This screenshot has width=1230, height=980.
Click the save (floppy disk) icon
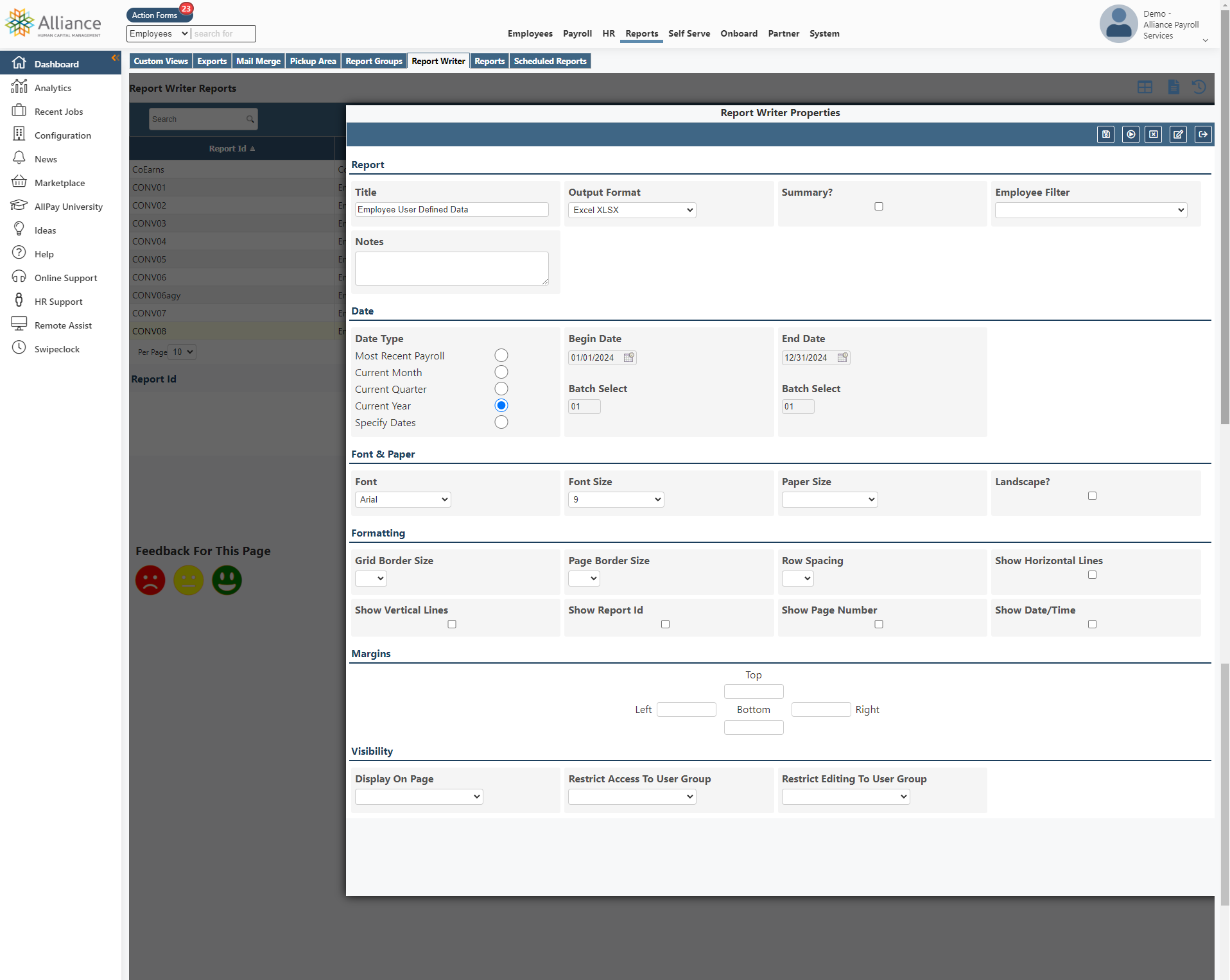point(1105,134)
